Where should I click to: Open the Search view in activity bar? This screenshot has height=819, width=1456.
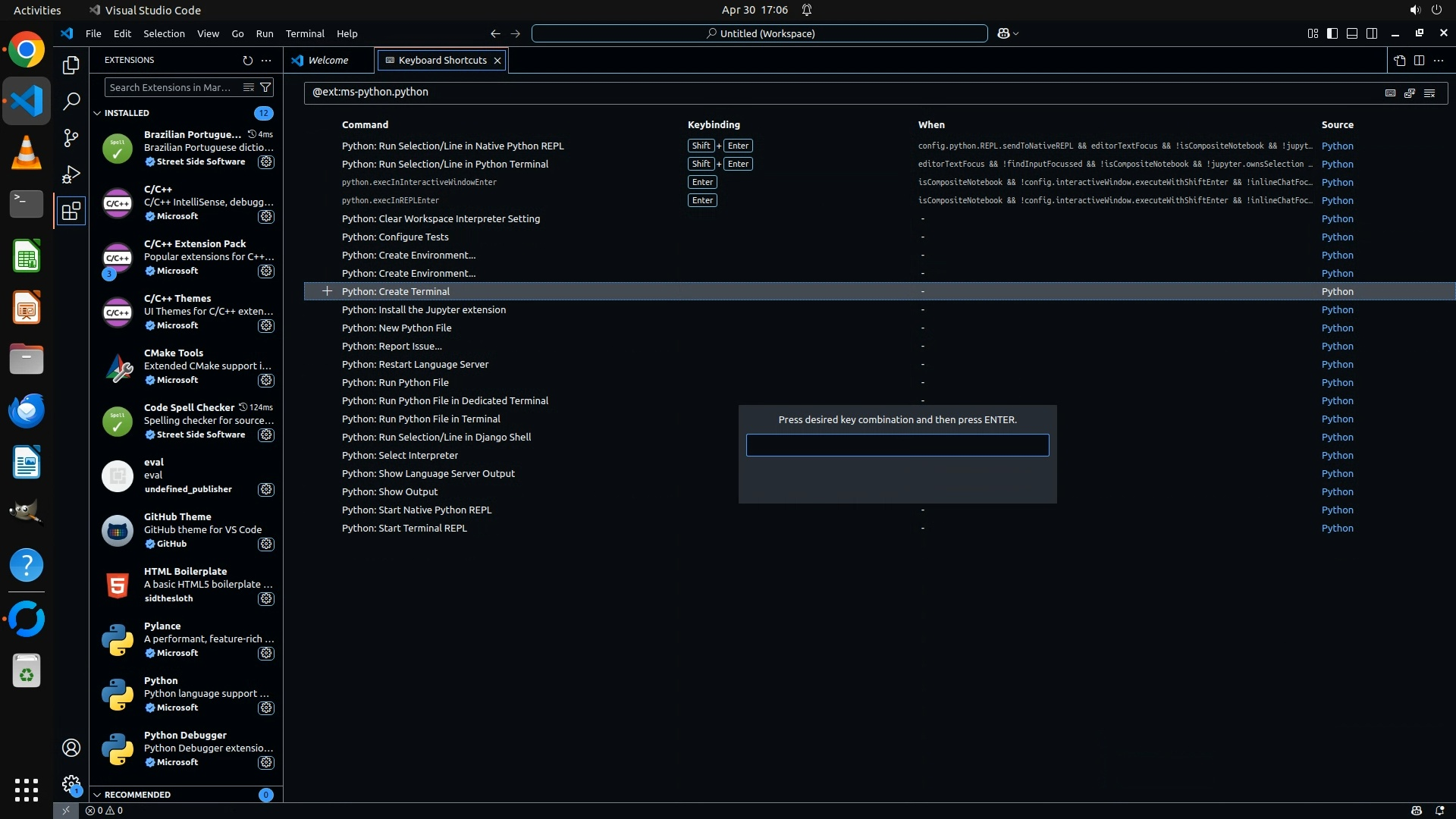pyautogui.click(x=71, y=101)
